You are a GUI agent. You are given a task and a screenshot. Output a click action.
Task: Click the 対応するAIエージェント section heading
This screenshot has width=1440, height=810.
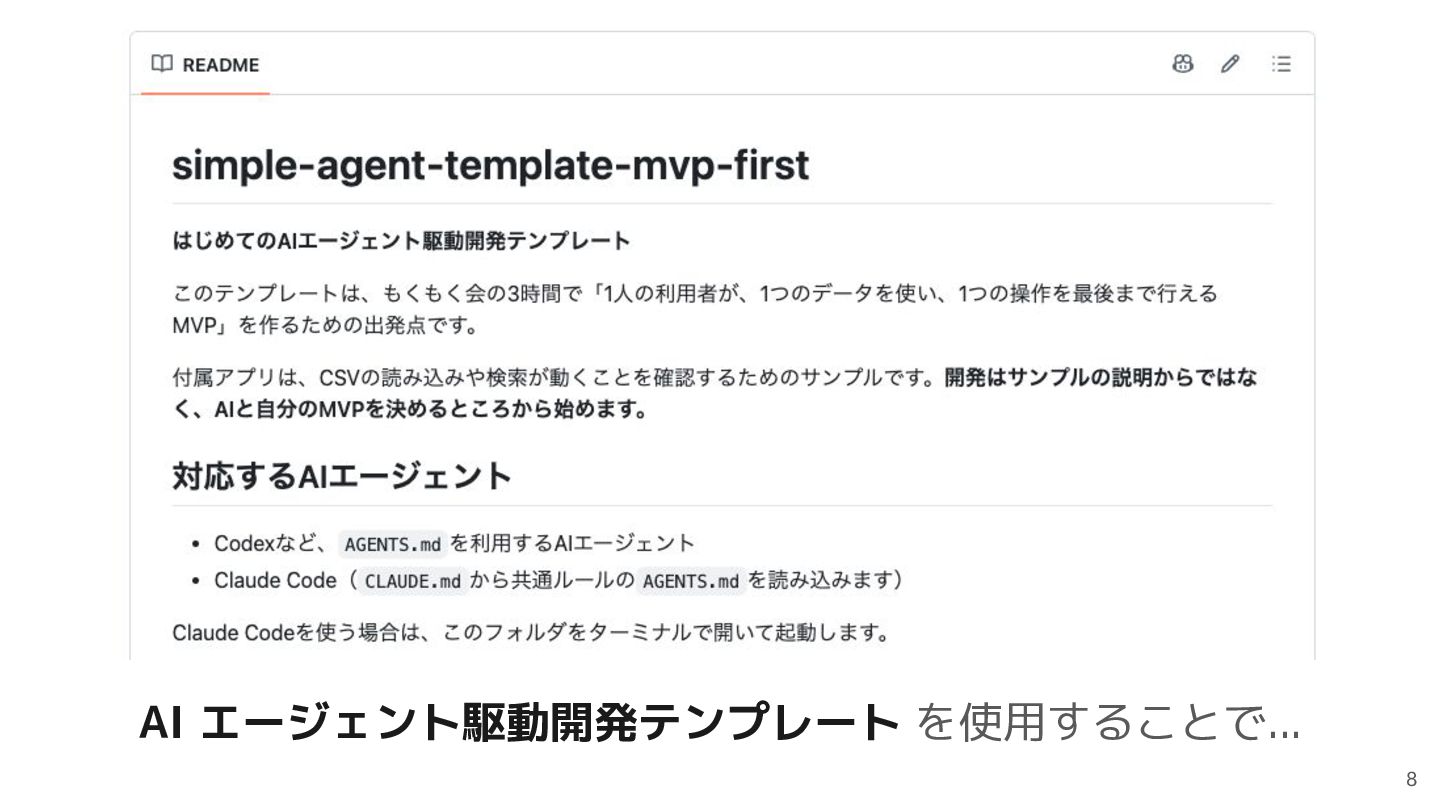coord(342,475)
